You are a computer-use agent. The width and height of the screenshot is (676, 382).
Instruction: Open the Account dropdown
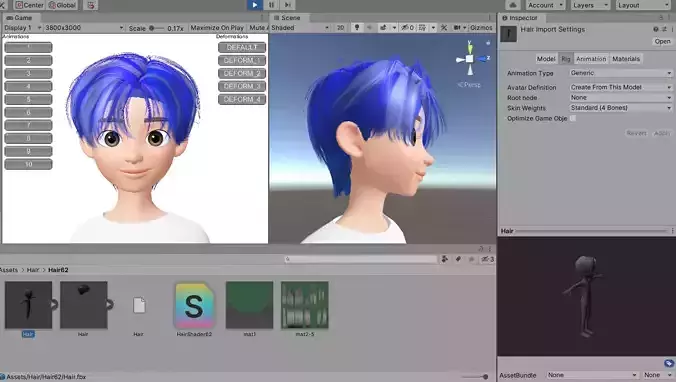click(x=545, y=5)
